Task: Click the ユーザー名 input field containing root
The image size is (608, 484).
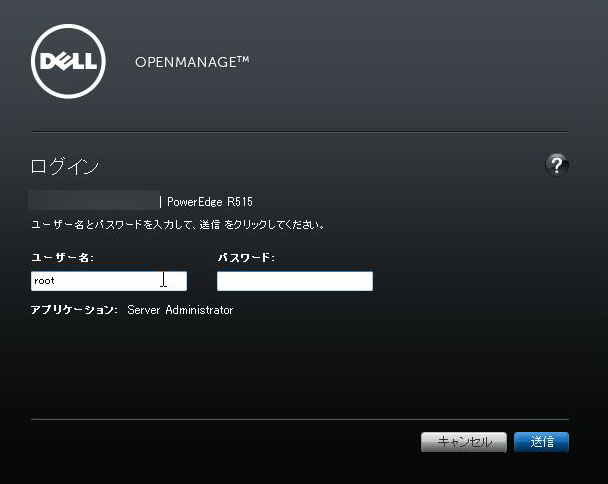Action: click(x=109, y=281)
